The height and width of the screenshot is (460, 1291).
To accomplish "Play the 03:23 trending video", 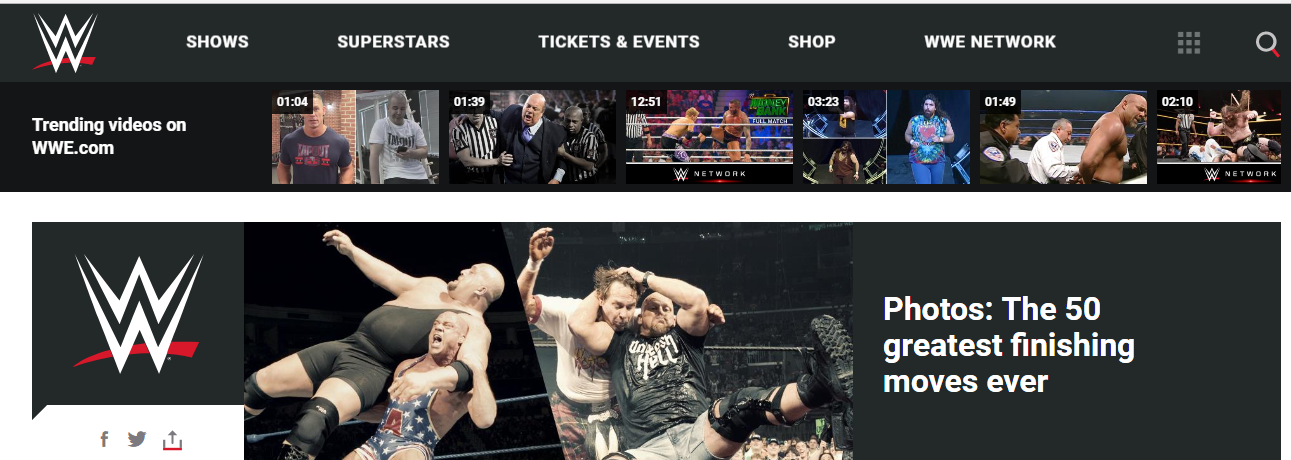I will coord(887,137).
